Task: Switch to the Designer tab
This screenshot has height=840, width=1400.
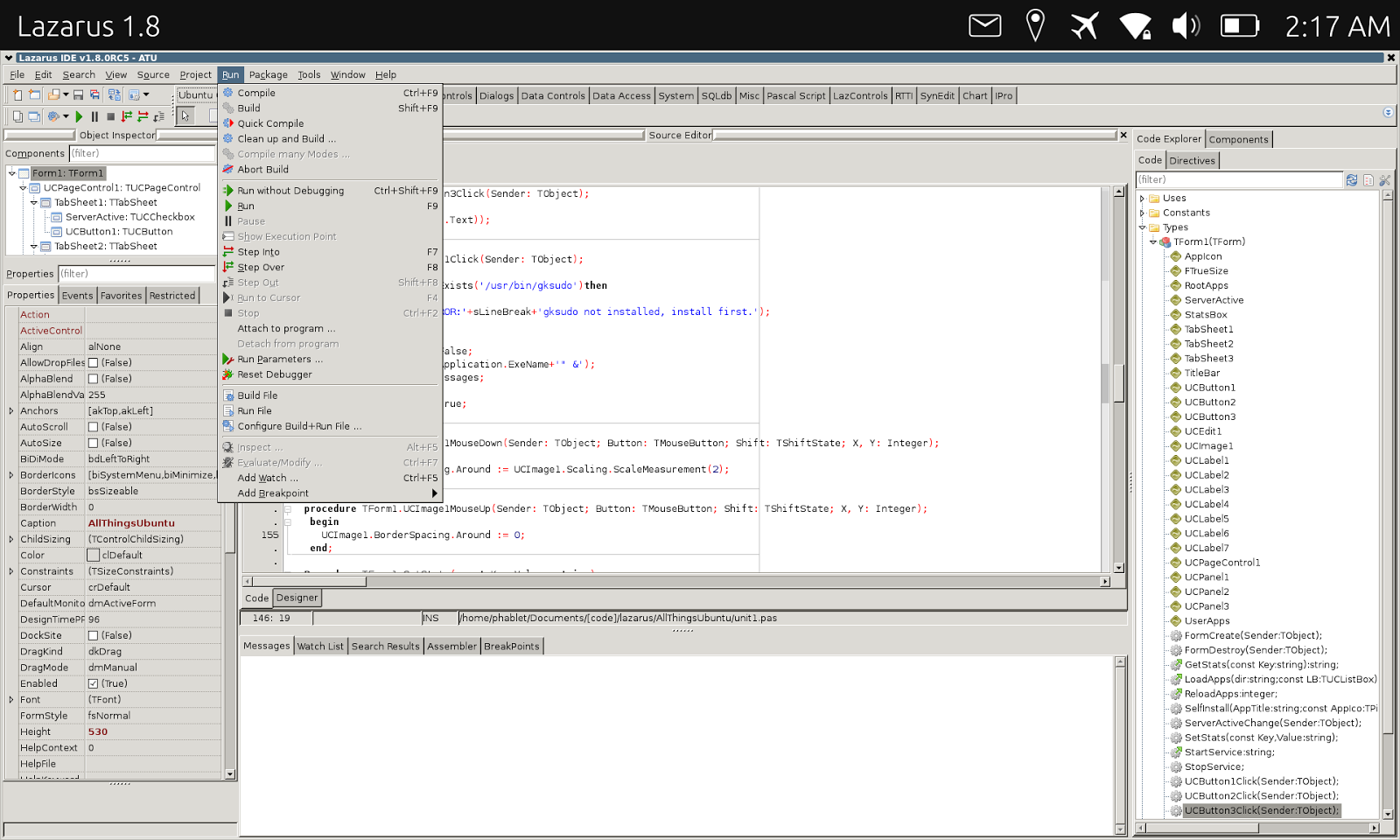Action: coord(297,598)
